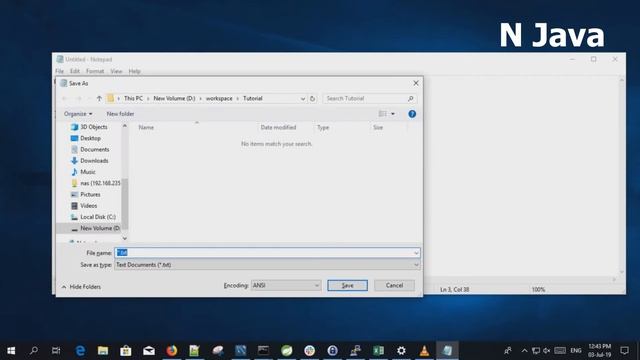Open the Notepad File menu

click(x=60, y=71)
